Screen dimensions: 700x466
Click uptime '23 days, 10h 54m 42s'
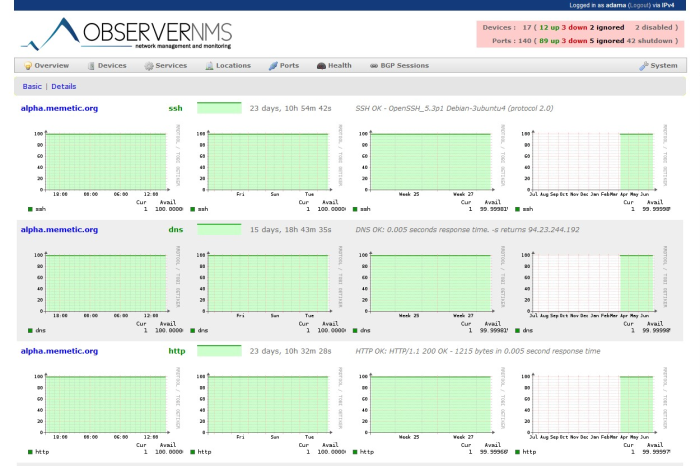(x=291, y=108)
